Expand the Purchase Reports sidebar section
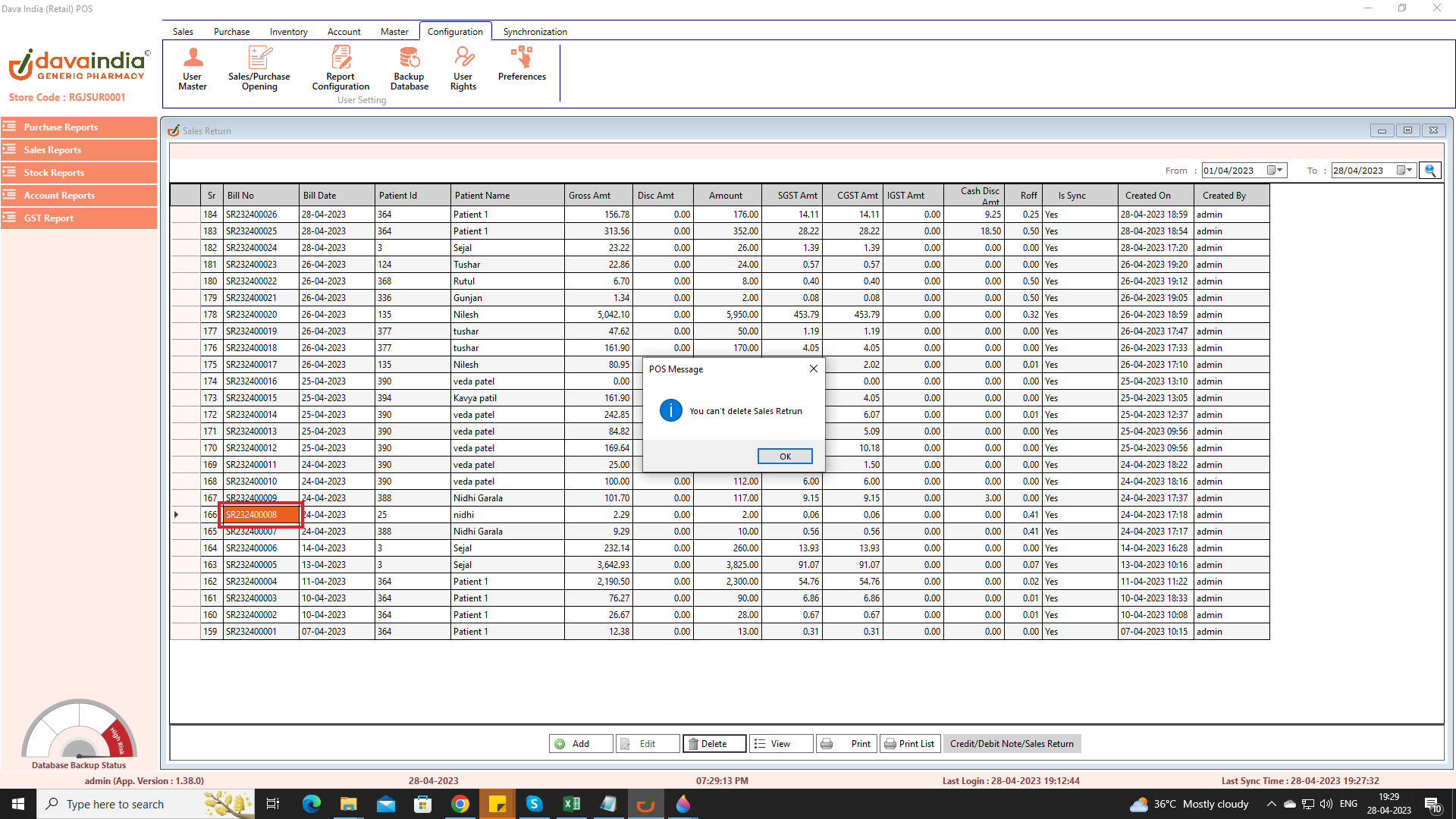1456x819 pixels. [79, 127]
